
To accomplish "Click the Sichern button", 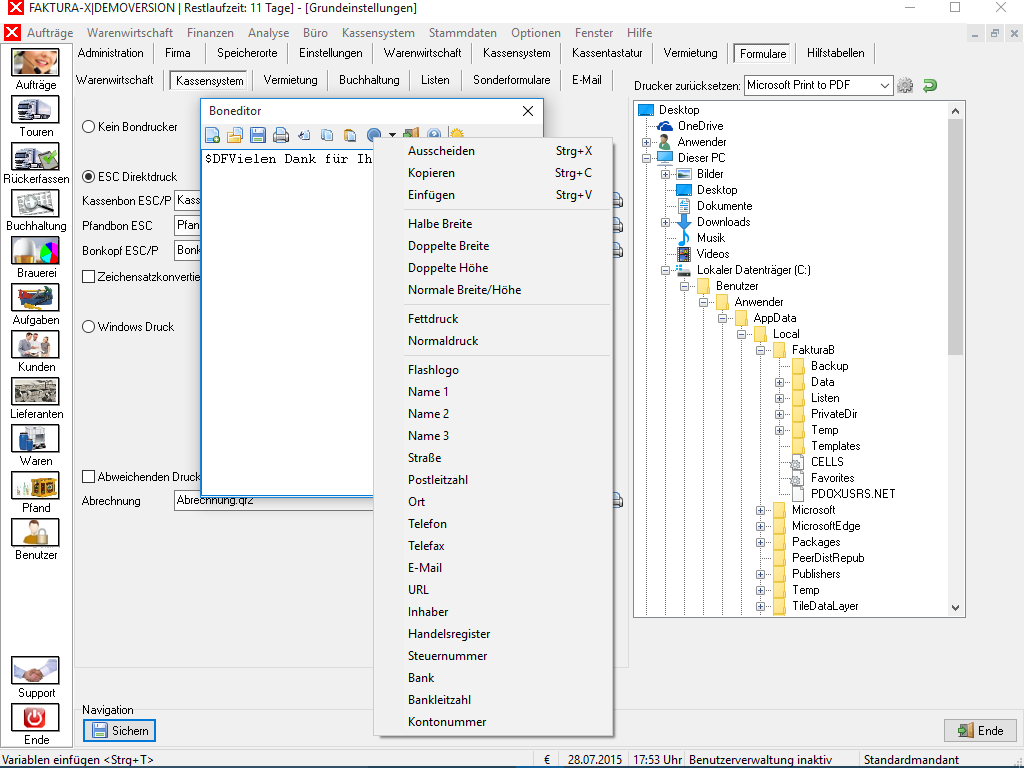I will pos(120,731).
